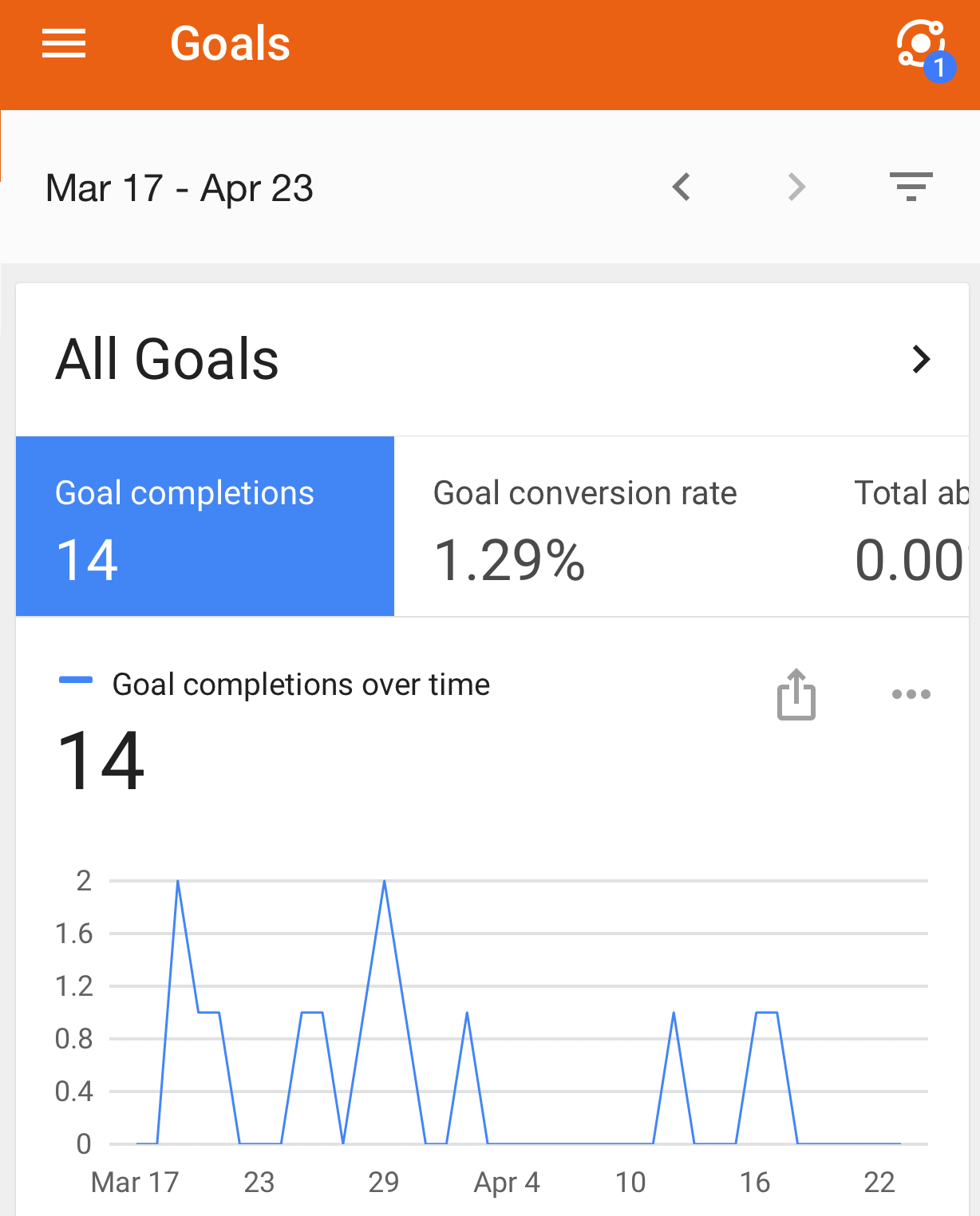The height and width of the screenshot is (1216, 980).
Task: Click the chart peak near Mar 29
Action: point(385,881)
